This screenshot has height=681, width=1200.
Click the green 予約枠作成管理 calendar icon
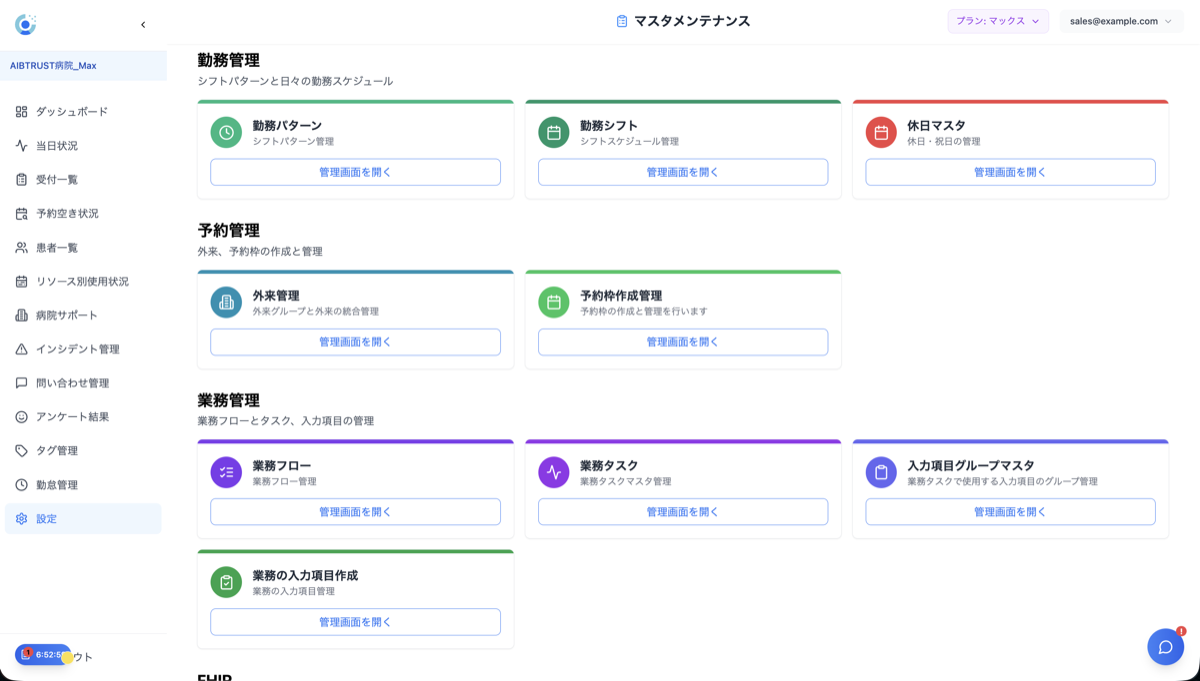pos(554,301)
